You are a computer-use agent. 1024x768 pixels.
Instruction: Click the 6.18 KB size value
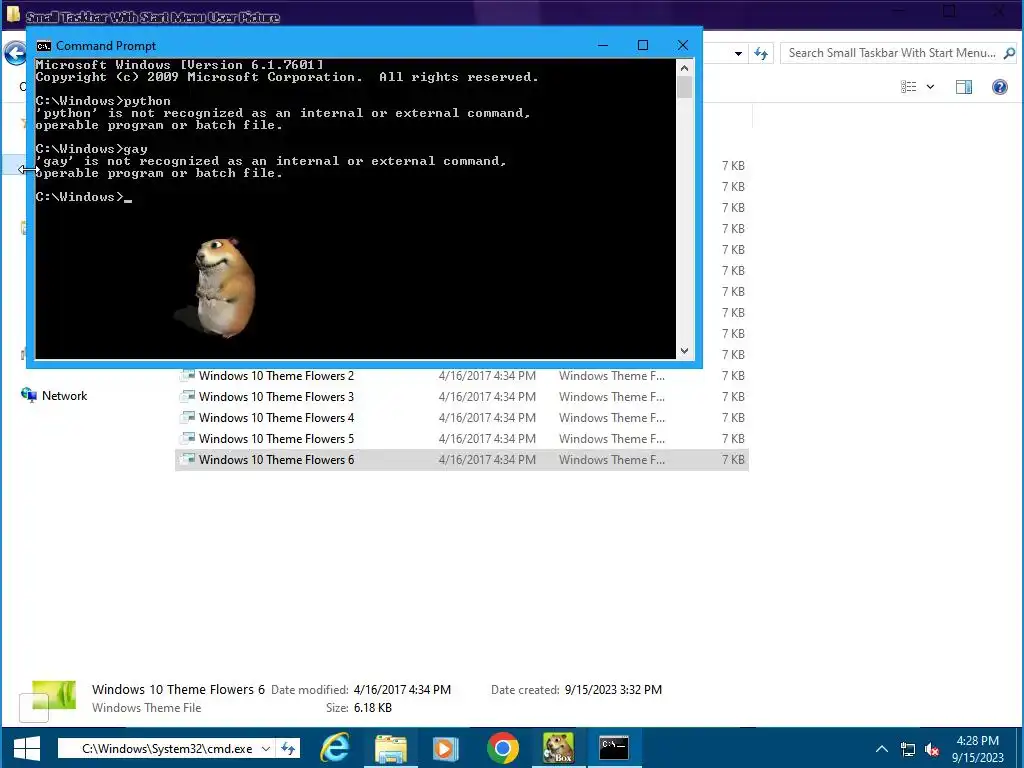[373, 708]
